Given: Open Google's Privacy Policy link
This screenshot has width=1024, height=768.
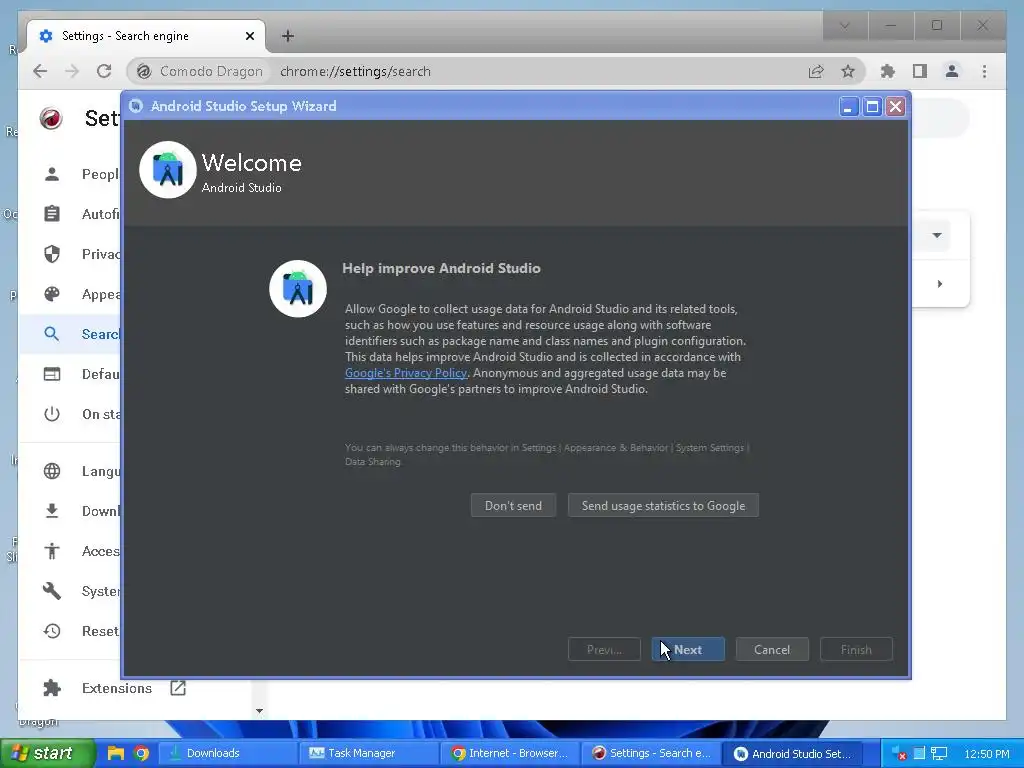Looking at the screenshot, I should tap(406, 373).
